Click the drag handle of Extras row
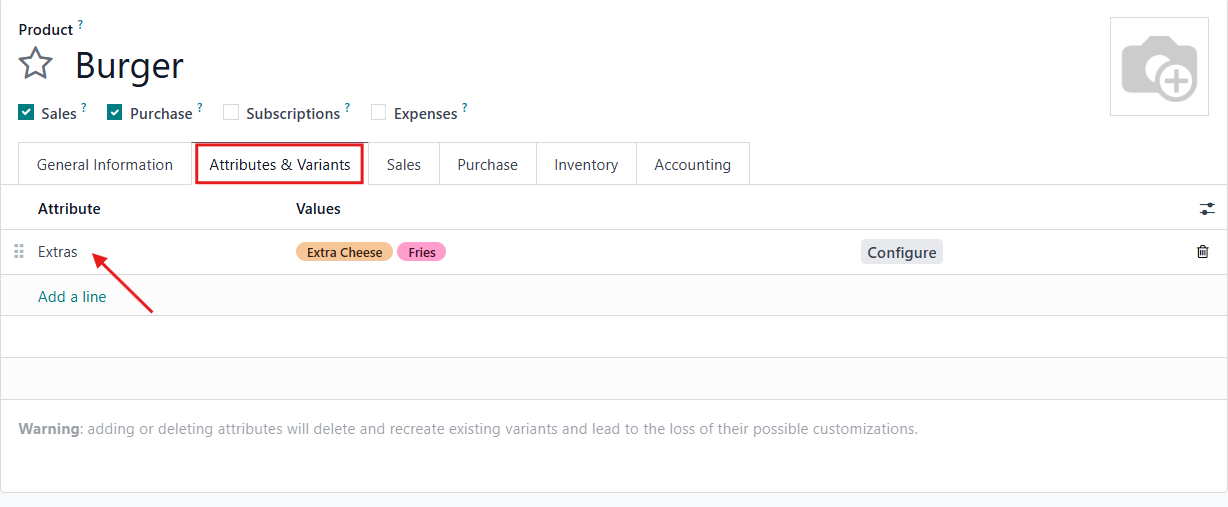 [19, 252]
